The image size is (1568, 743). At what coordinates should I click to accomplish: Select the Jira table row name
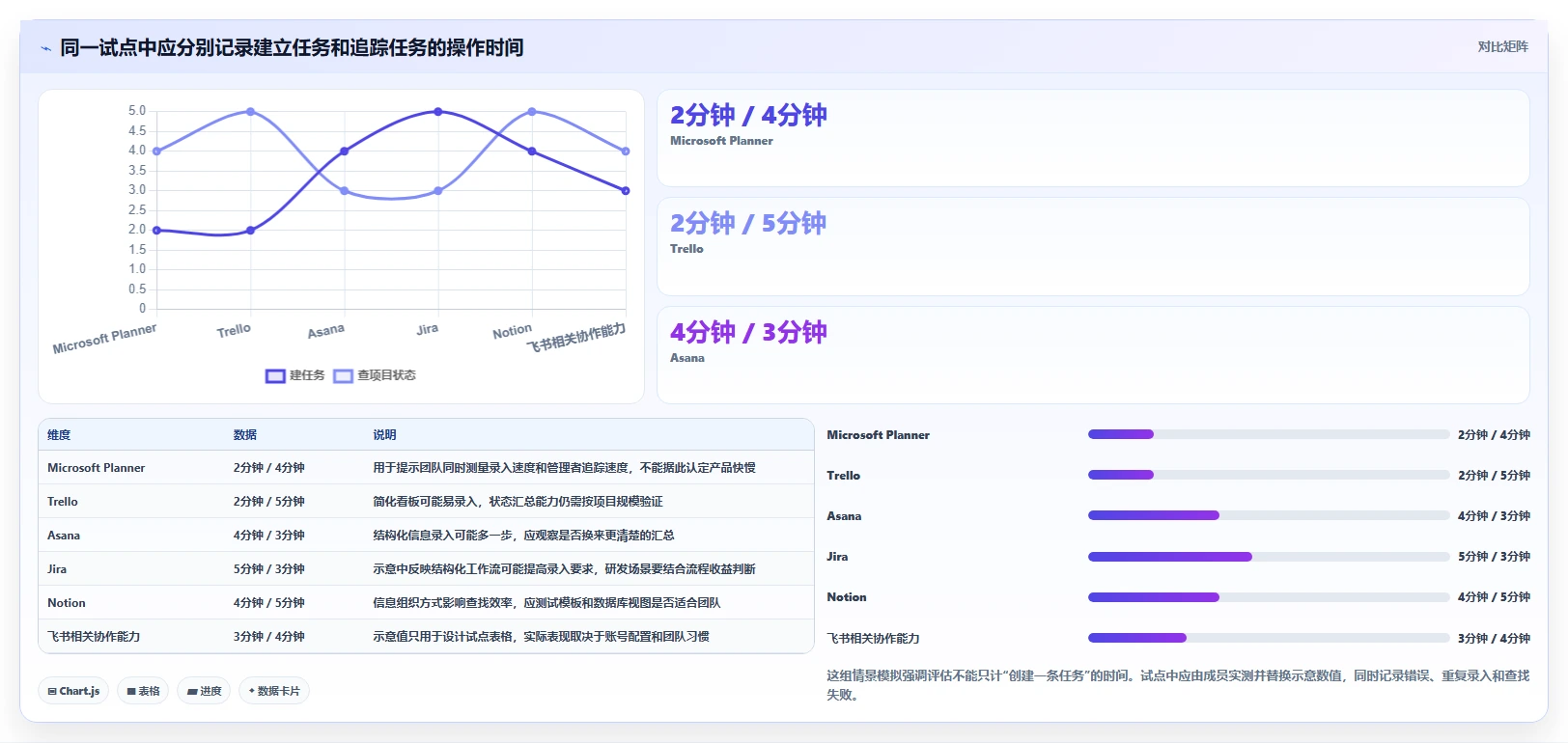[57, 569]
